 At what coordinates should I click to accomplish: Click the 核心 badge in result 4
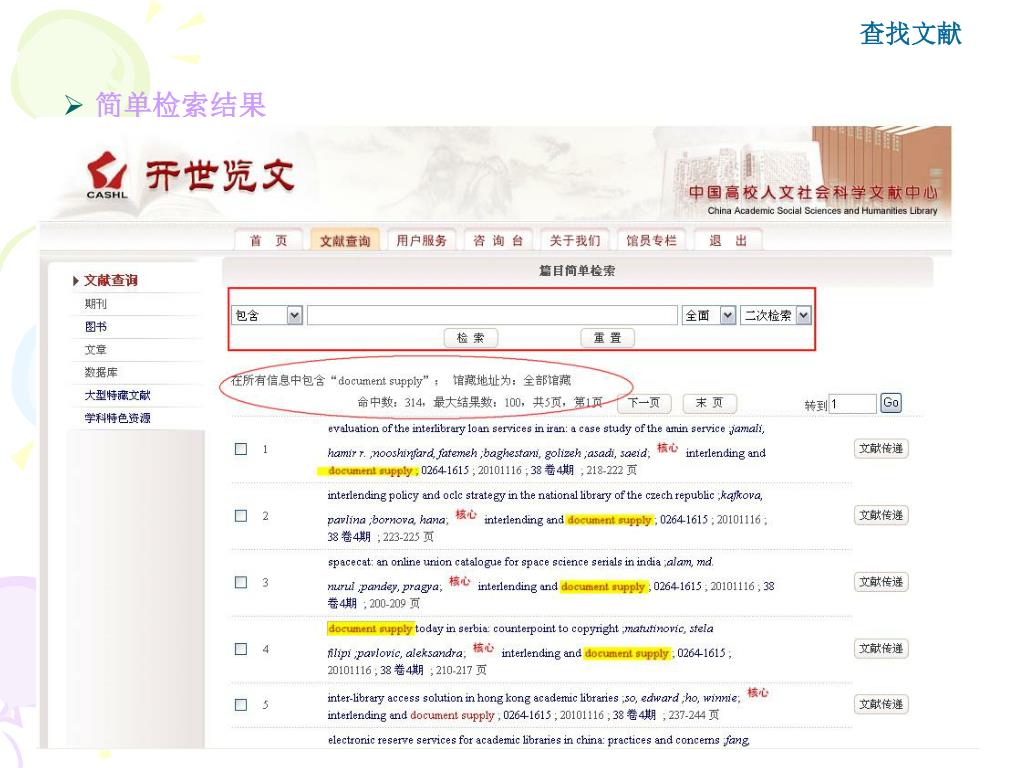pyautogui.click(x=483, y=648)
